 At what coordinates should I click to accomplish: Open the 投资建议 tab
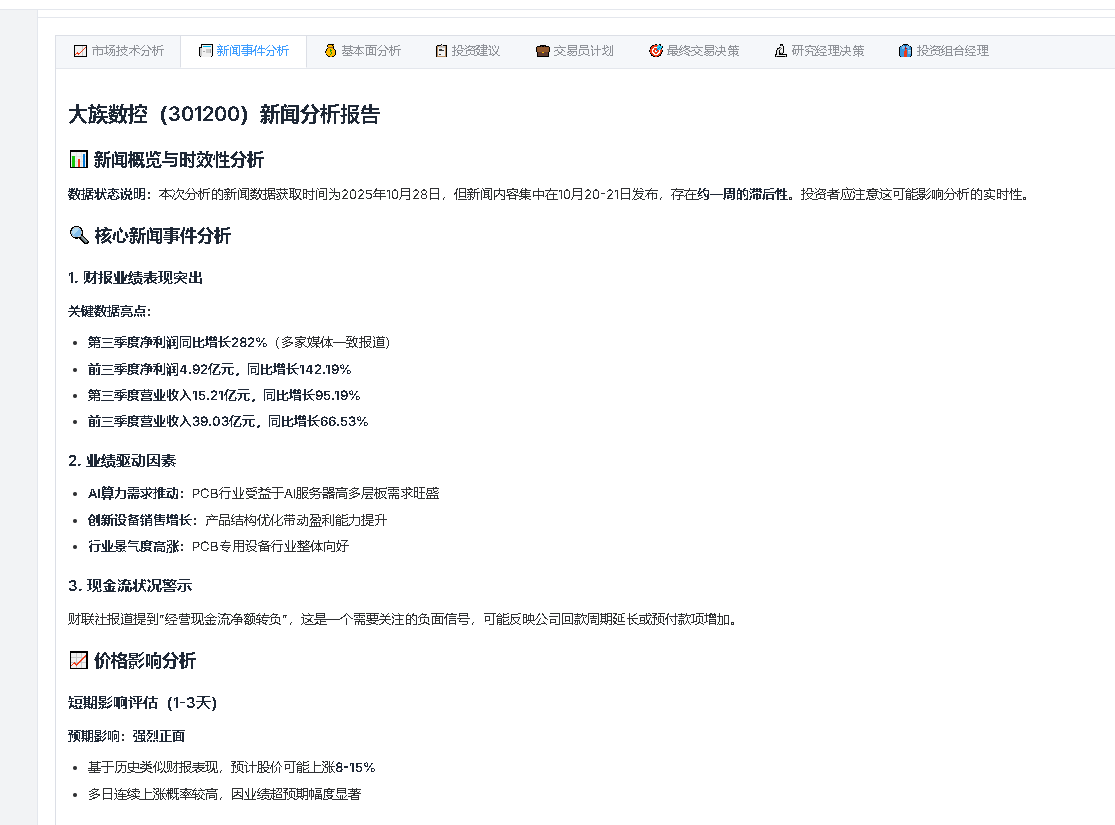click(467, 51)
